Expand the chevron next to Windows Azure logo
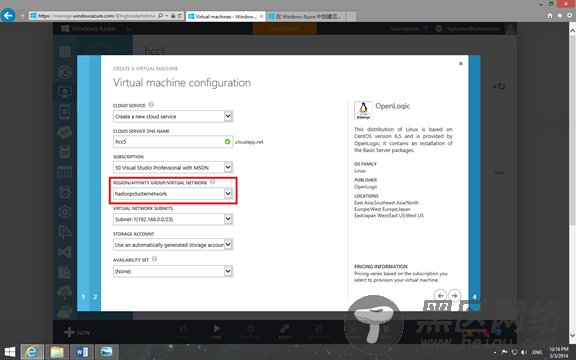This screenshot has height=360, width=576. pos(128,29)
